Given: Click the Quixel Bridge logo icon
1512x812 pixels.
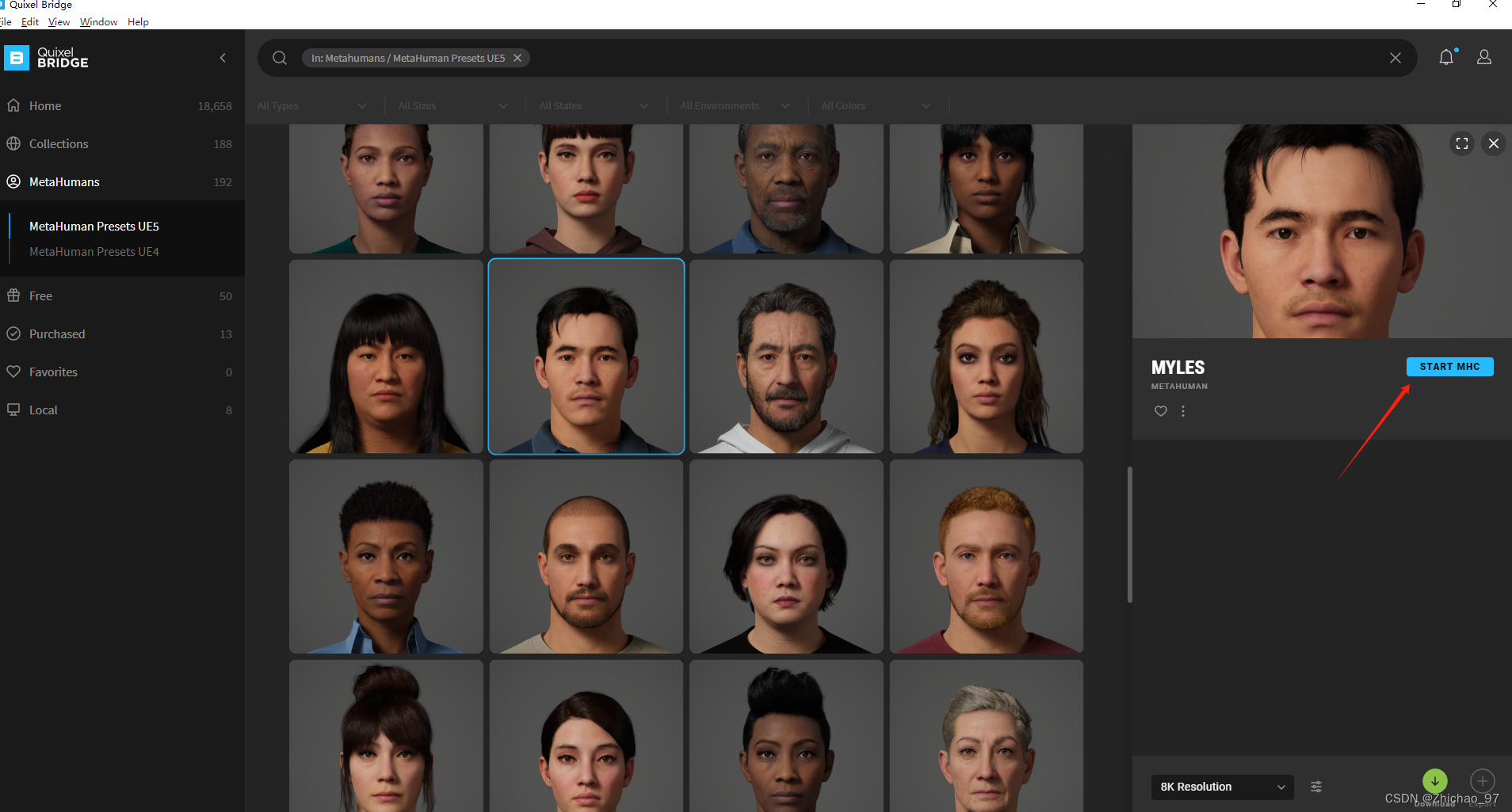Looking at the screenshot, I should [x=16, y=57].
